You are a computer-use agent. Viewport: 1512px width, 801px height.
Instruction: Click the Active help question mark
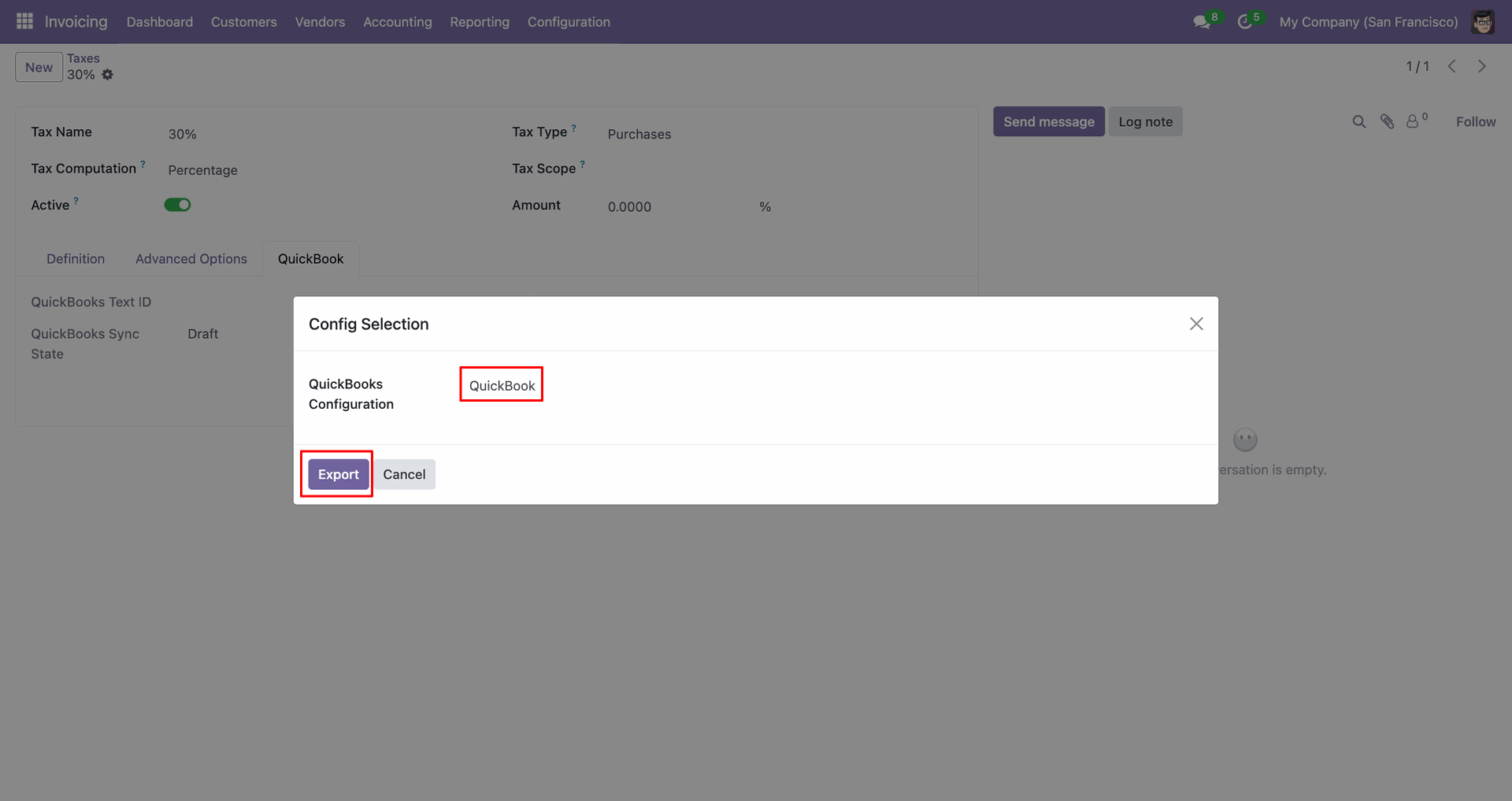(76, 201)
